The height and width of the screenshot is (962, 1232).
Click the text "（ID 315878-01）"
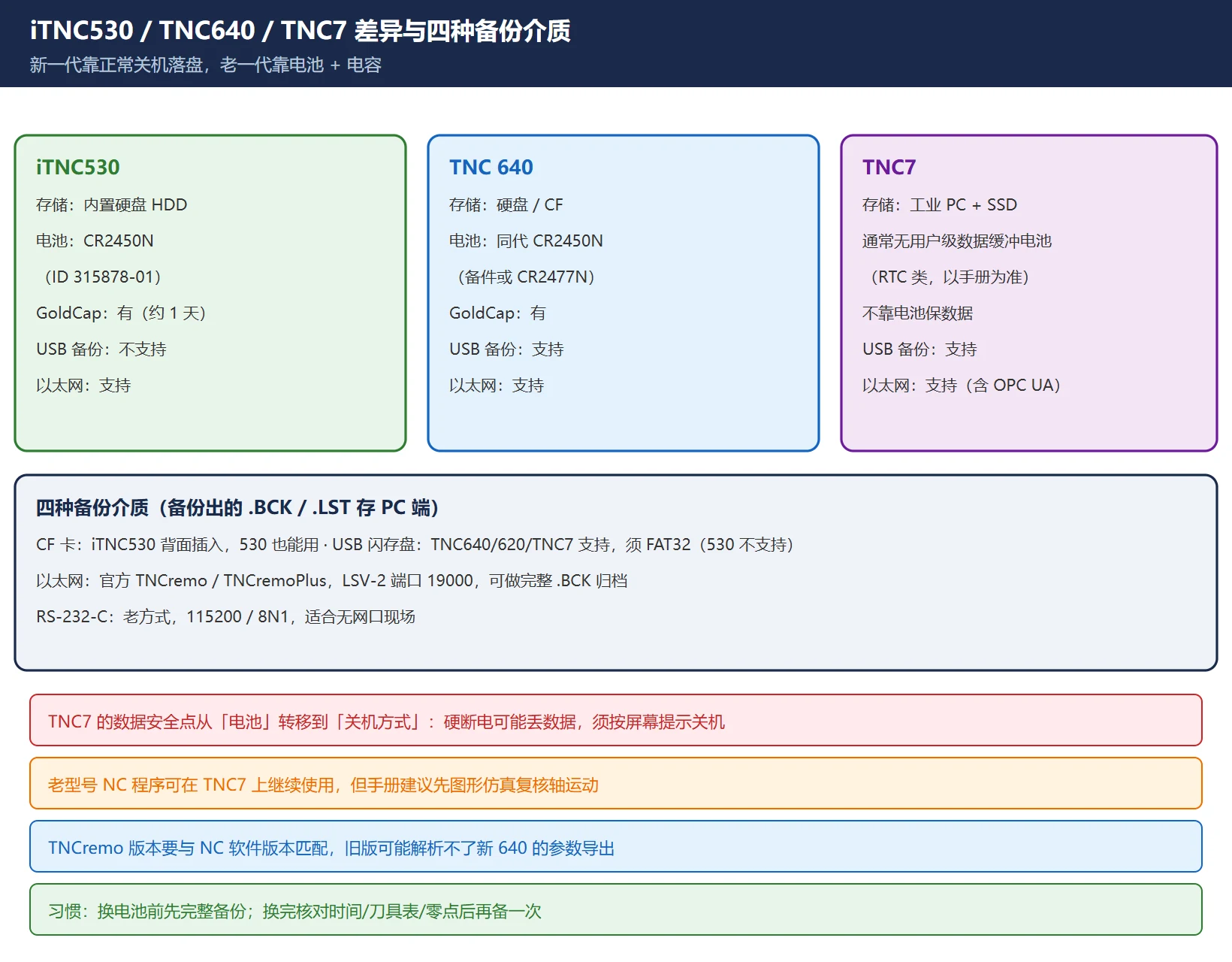point(103,277)
